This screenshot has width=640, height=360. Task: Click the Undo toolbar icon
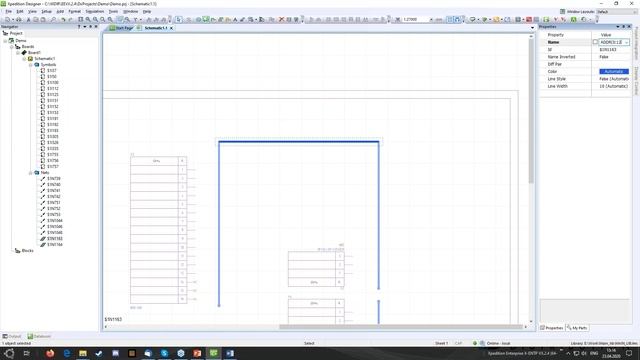coord(63,19)
